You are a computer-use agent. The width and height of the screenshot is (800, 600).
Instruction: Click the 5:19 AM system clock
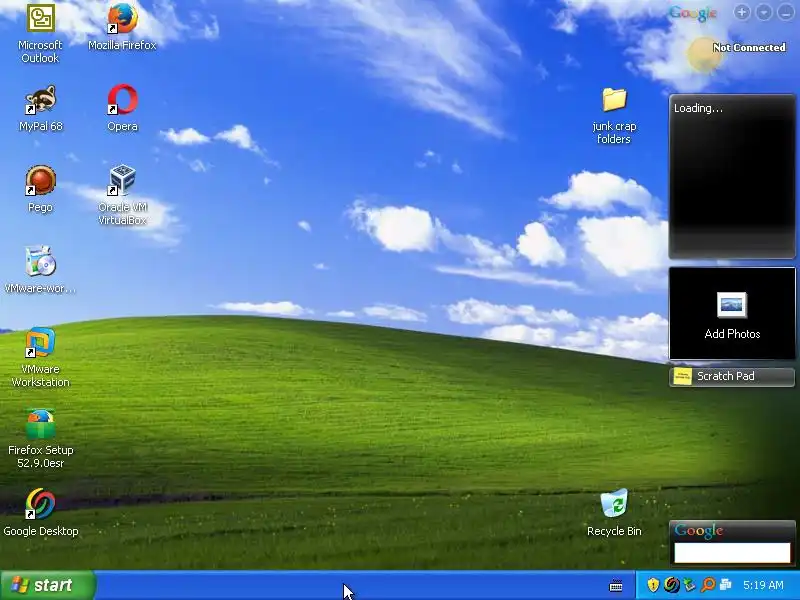point(763,585)
